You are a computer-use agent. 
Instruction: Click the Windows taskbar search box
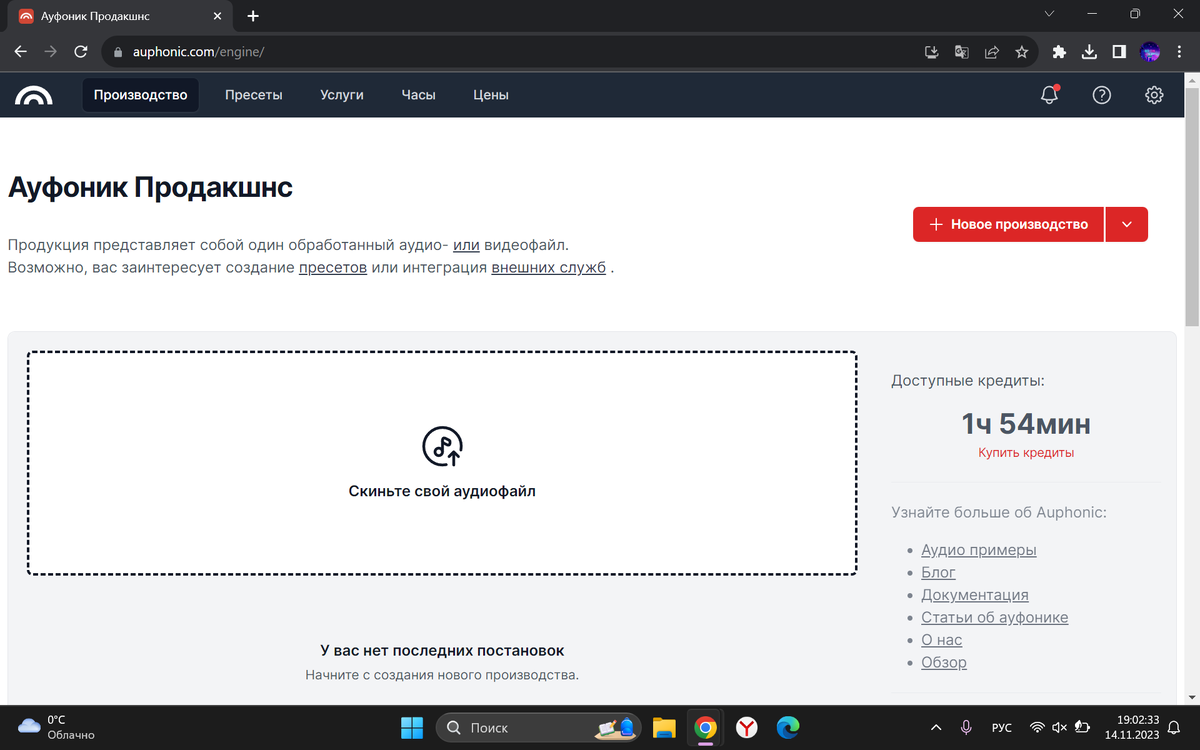tap(539, 728)
